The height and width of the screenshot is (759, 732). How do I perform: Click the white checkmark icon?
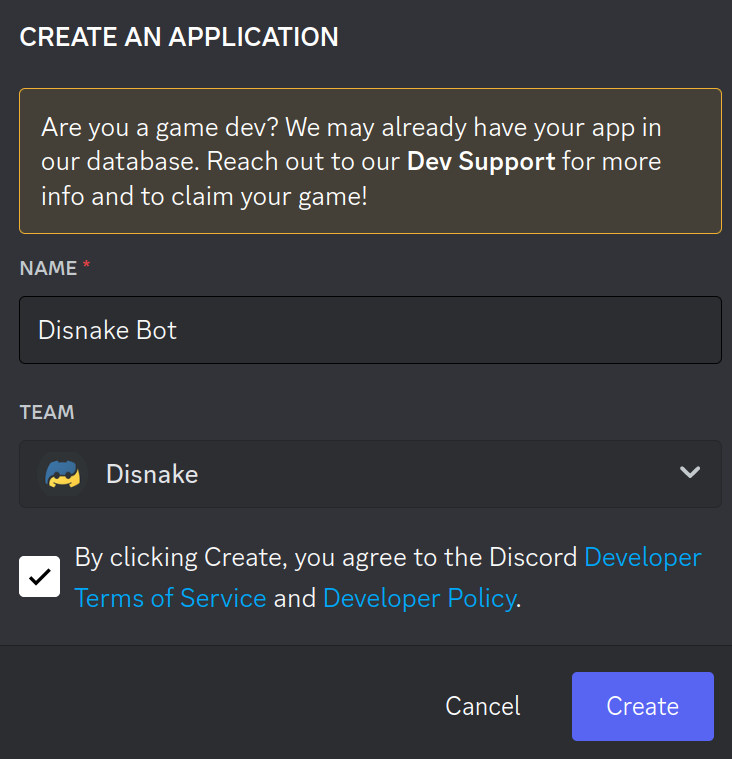[40, 577]
